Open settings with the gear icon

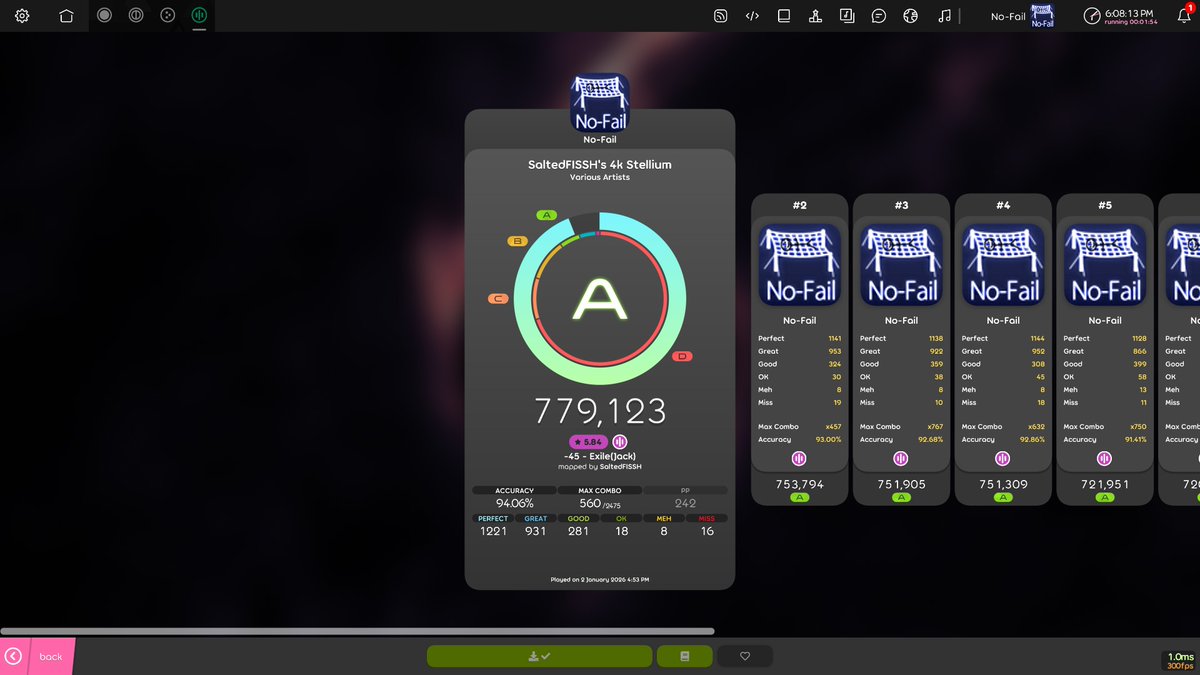[22, 16]
